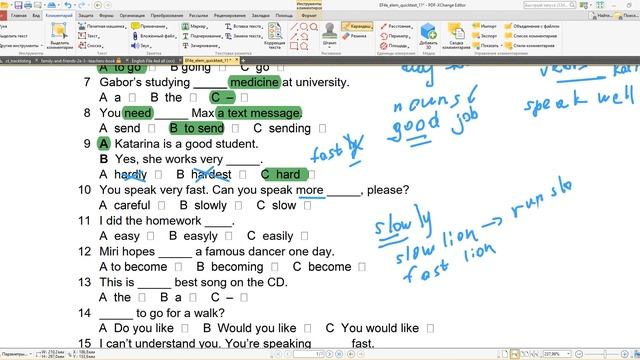Image resolution: width=640 pixels, height=360 pixels.
Task: Open the View ribbon tab
Action: tap(36, 16)
